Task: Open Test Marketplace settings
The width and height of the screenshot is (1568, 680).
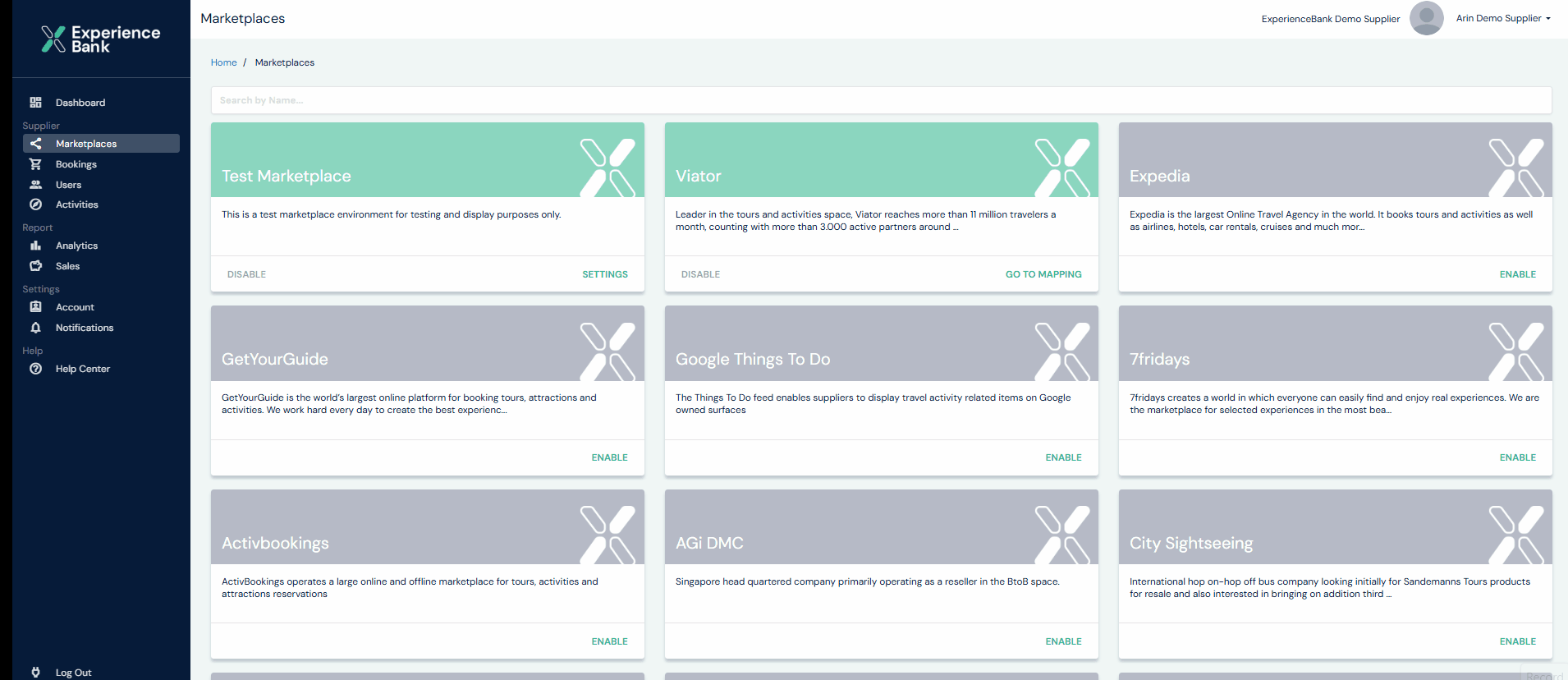Action: click(x=604, y=274)
